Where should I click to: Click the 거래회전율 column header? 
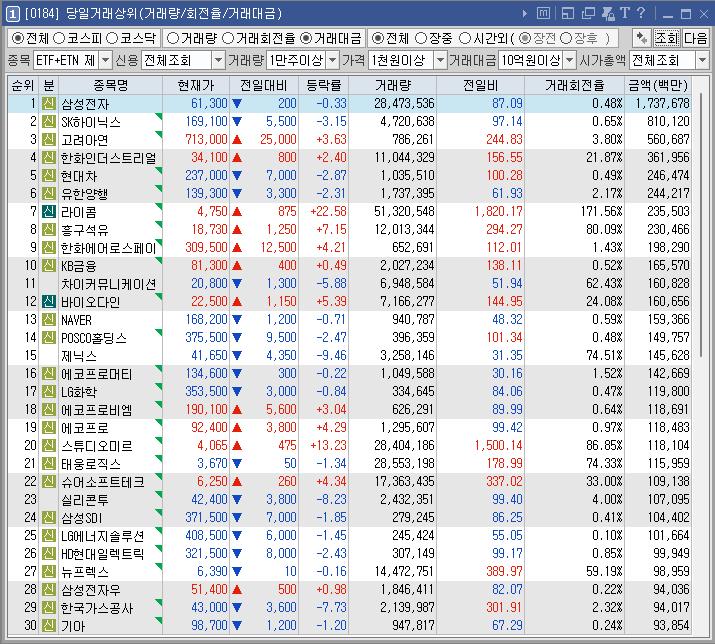pyautogui.click(x=575, y=85)
